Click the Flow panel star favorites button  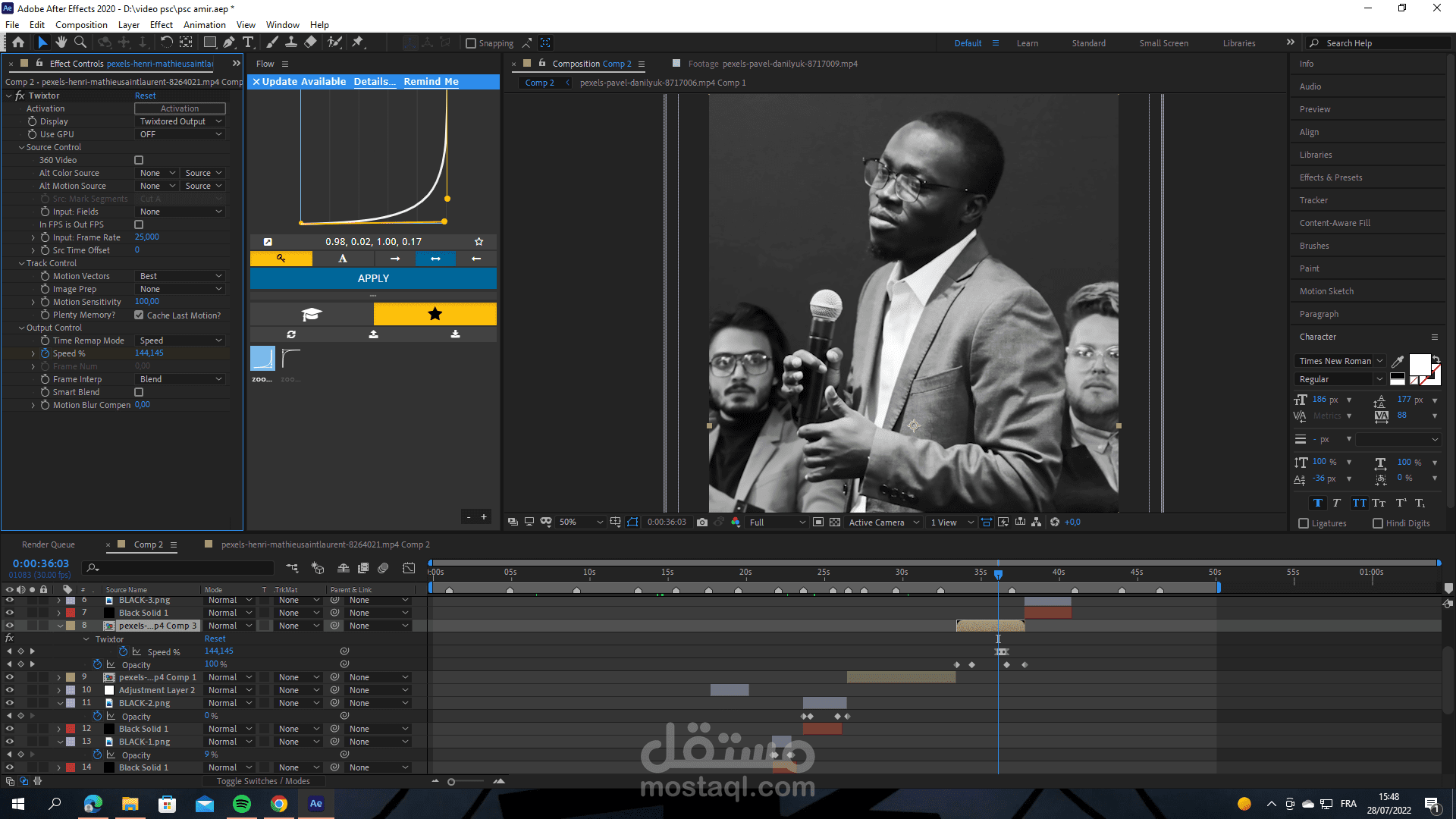coord(435,314)
